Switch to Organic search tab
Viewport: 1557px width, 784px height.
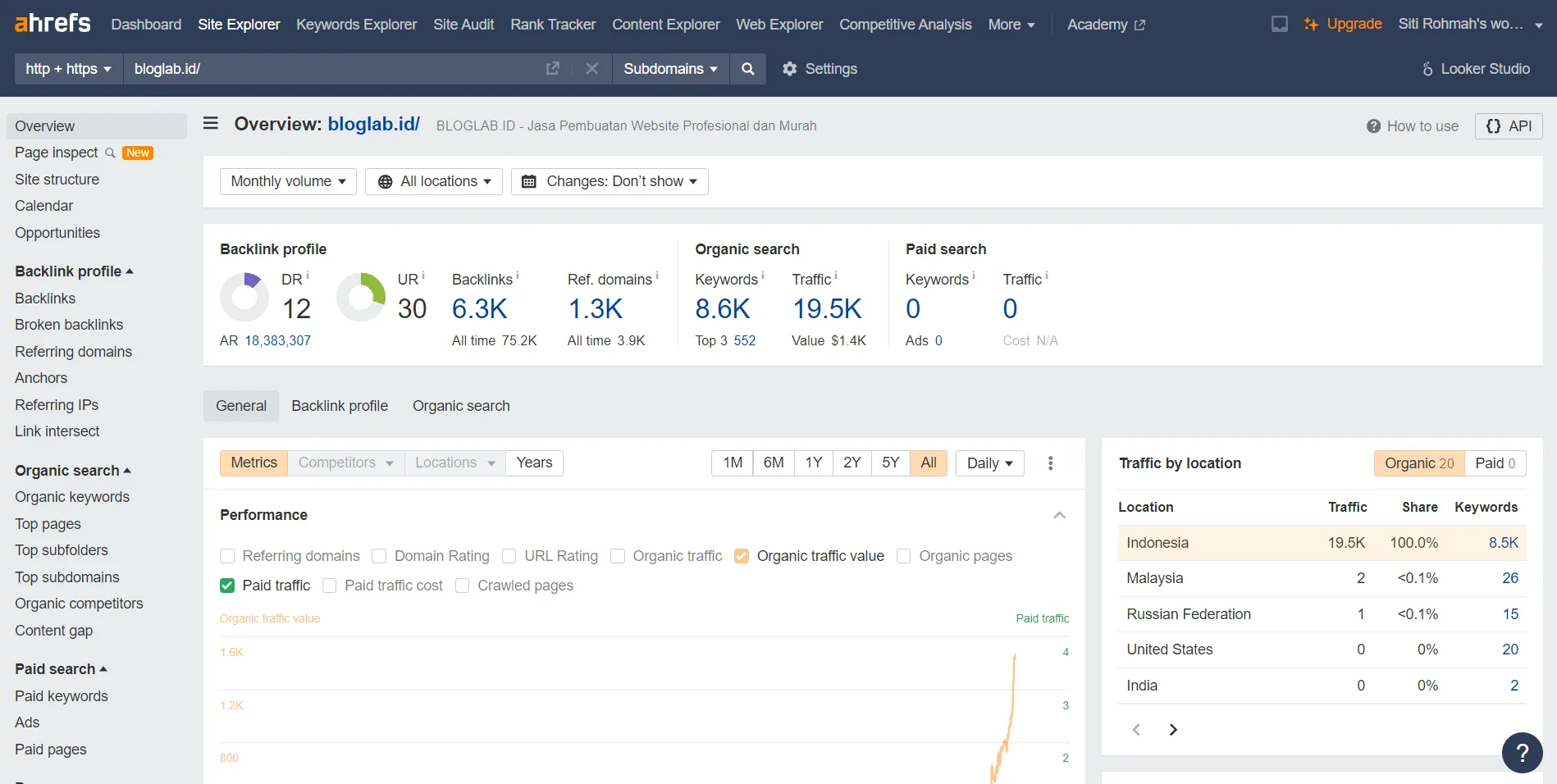461,406
